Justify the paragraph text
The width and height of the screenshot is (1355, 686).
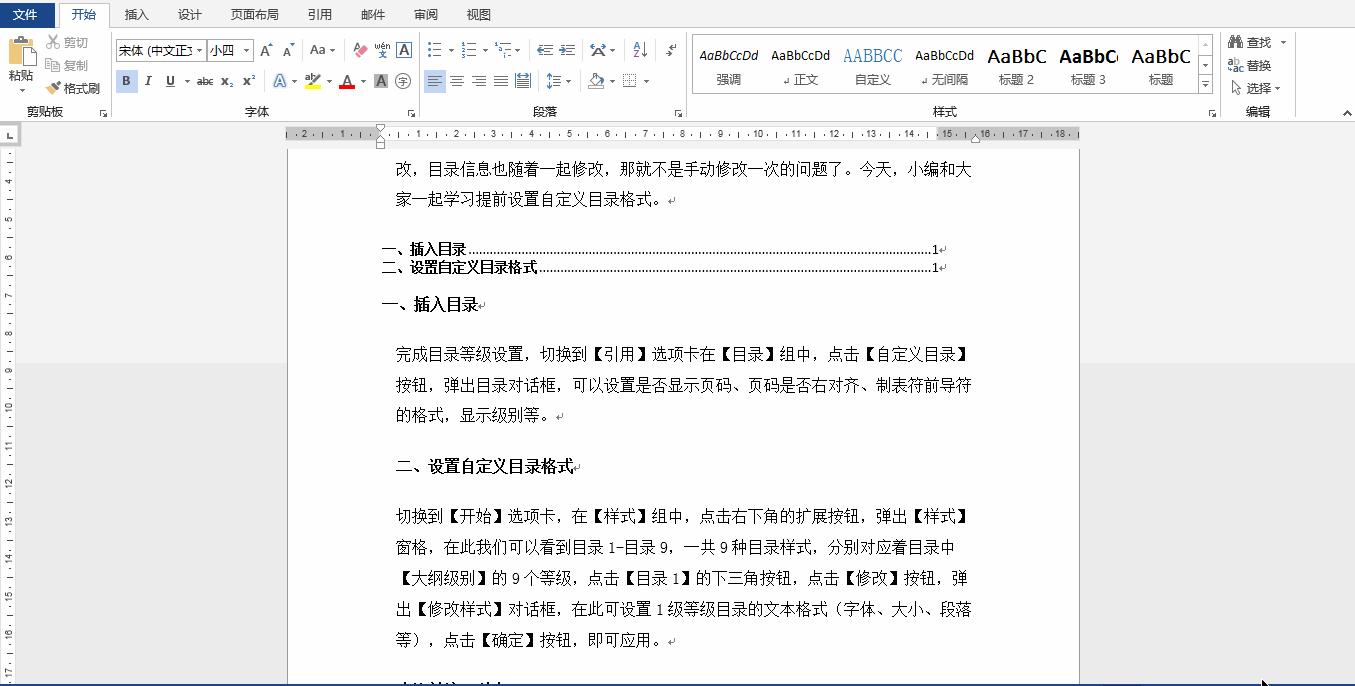pyautogui.click(x=501, y=81)
